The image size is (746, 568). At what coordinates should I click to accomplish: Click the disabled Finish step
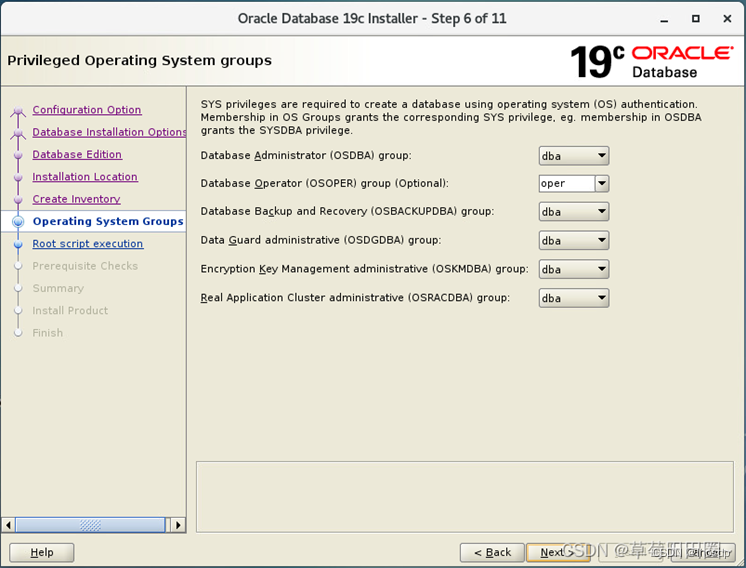point(48,333)
